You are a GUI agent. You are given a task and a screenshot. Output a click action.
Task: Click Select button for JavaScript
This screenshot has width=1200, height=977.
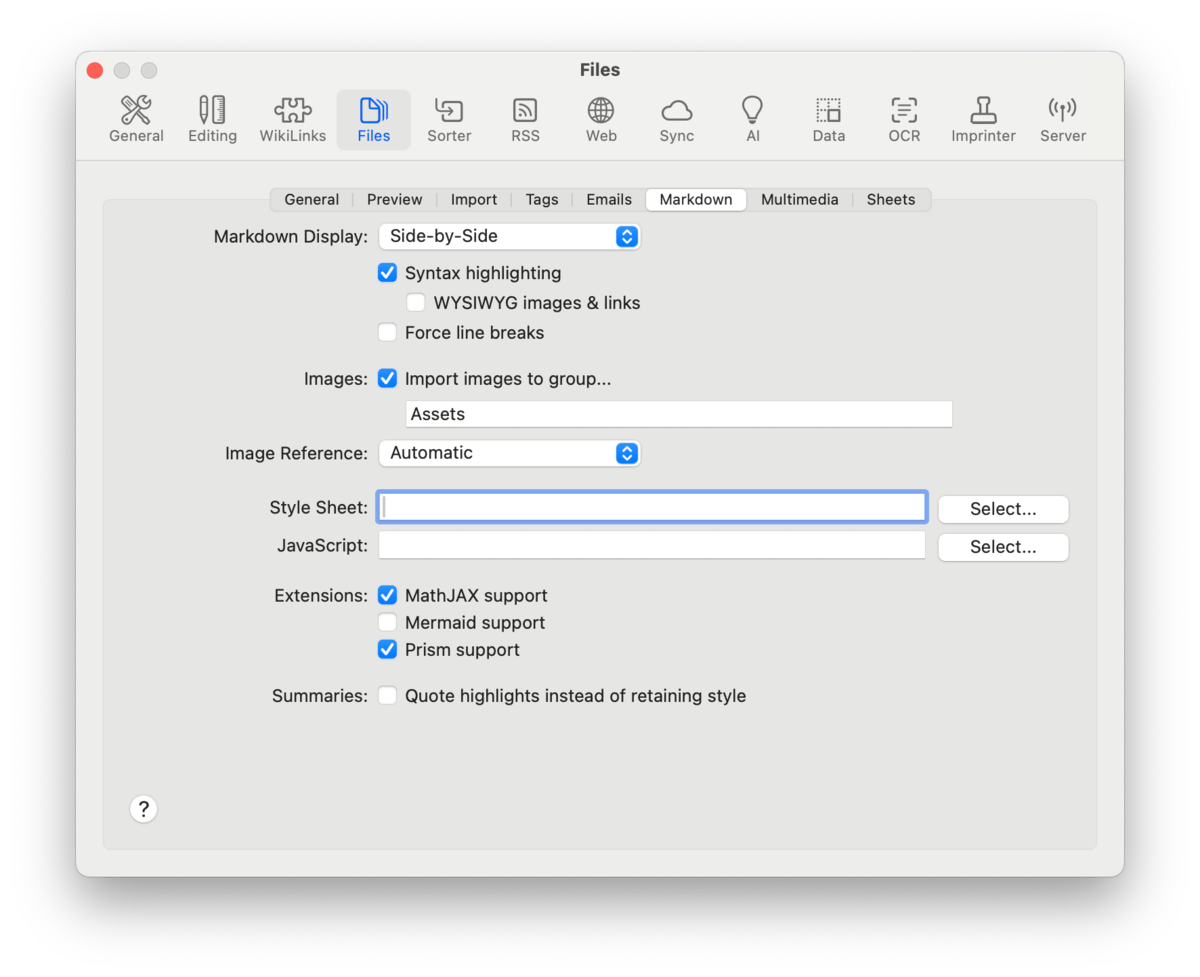coord(1003,547)
